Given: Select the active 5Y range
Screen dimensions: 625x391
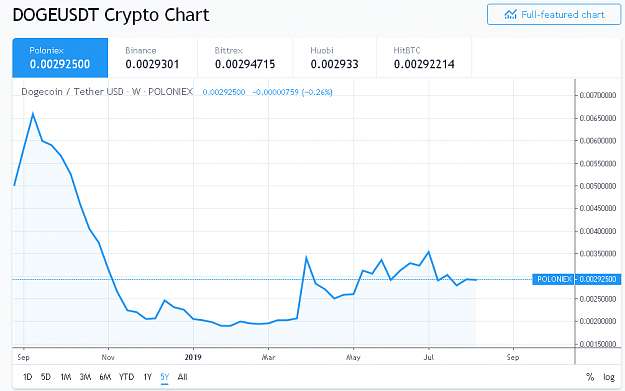Looking at the screenshot, I should click(x=165, y=377).
